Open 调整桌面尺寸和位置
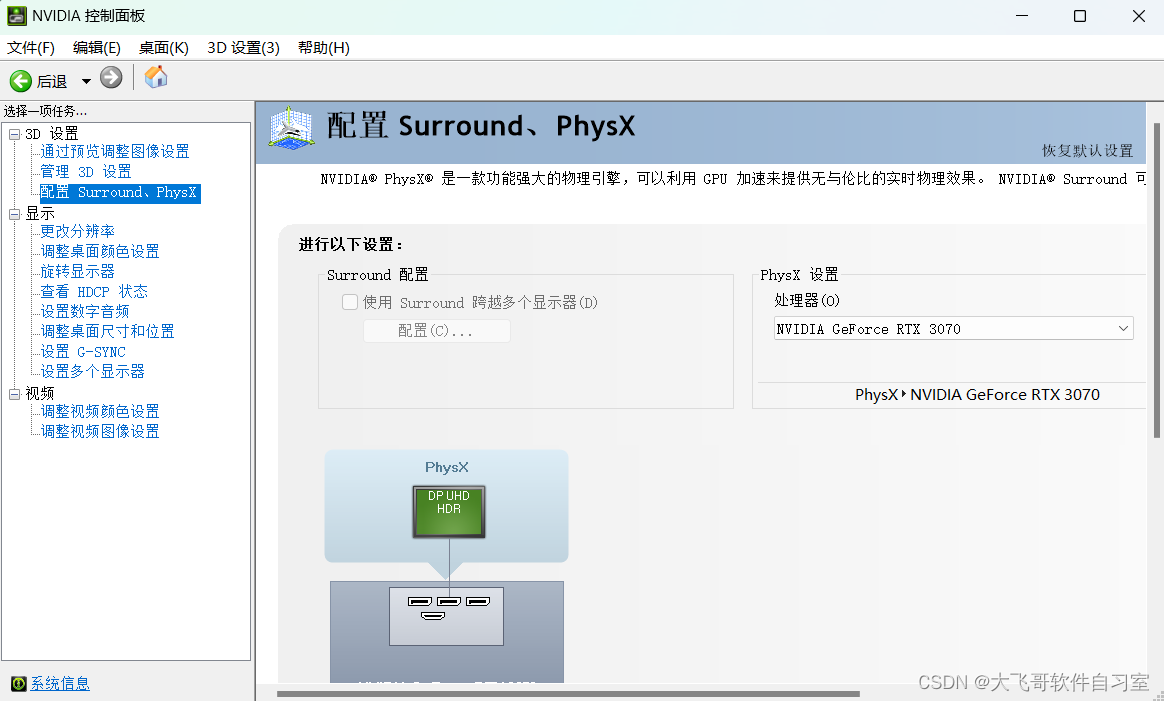Viewport: 1164px width, 701px height. (107, 331)
